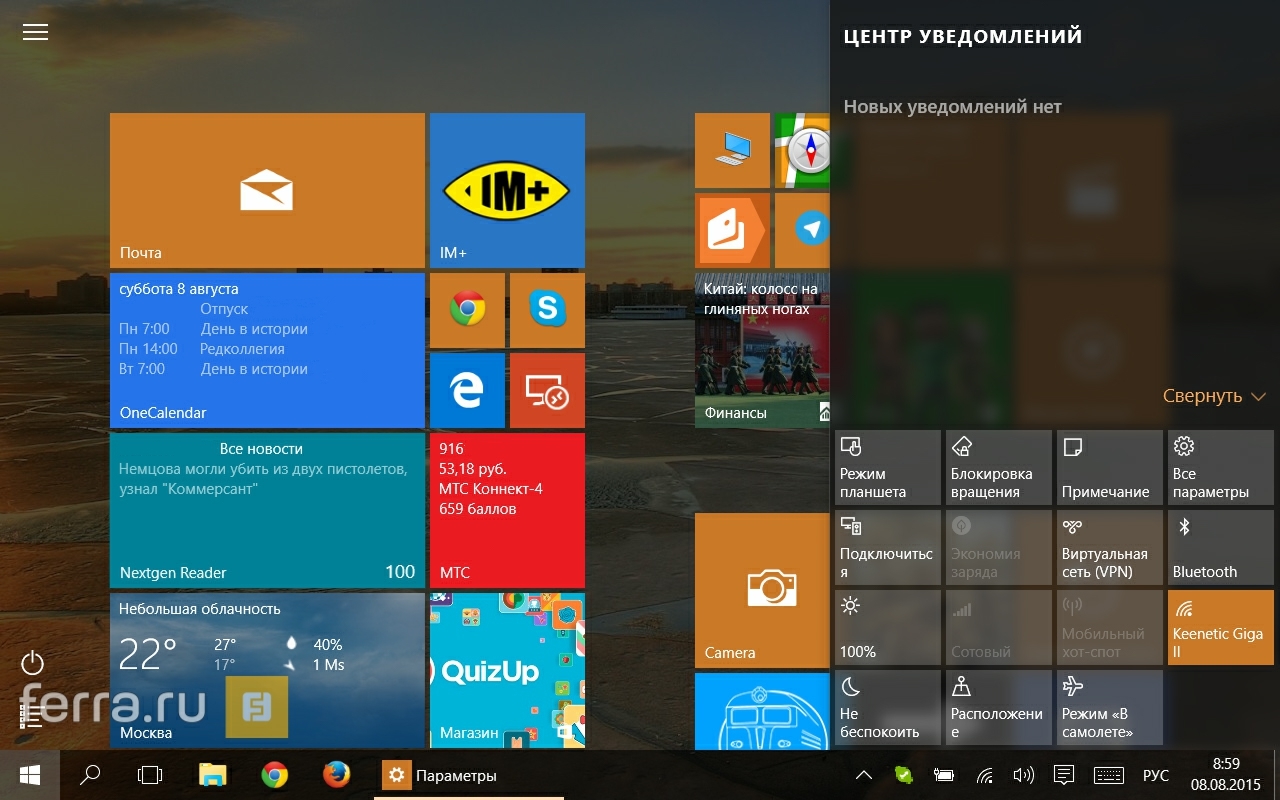
Task: Open Все параметры settings button
Action: (1220, 468)
